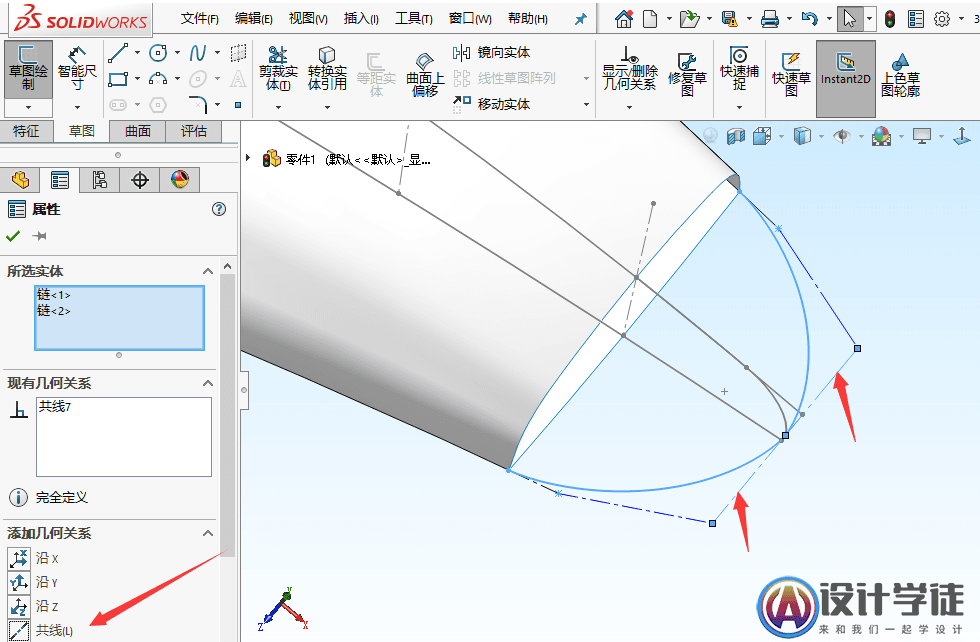Add the 沿 Y relation
Viewport: 980px width, 642px height.
[34, 582]
